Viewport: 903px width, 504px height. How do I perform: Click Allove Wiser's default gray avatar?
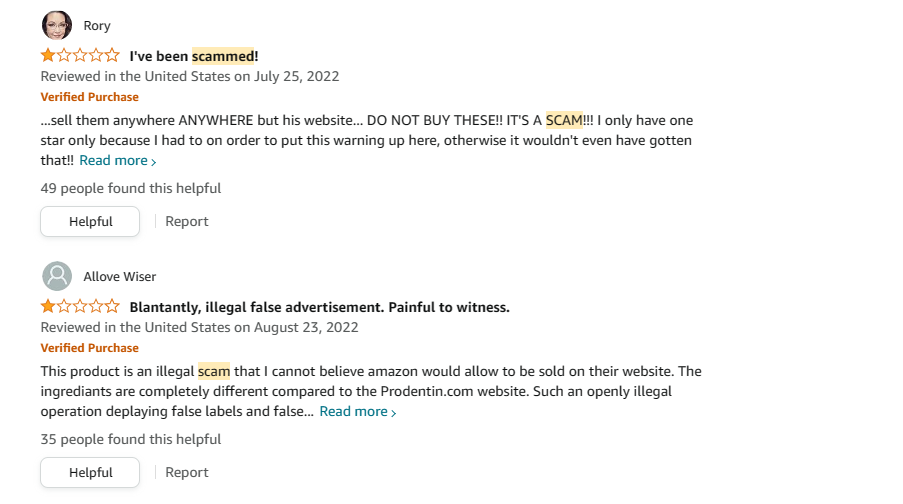(x=57, y=276)
